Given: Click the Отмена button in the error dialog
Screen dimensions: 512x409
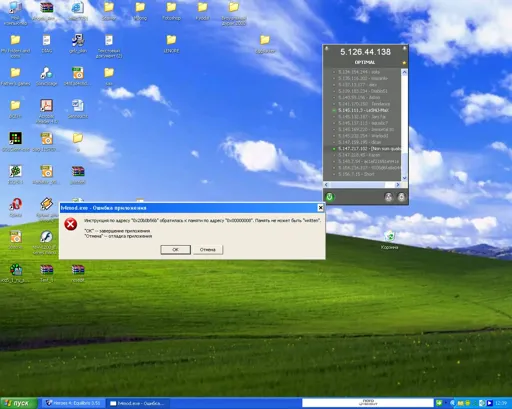Looking at the screenshot, I should (207, 250).
